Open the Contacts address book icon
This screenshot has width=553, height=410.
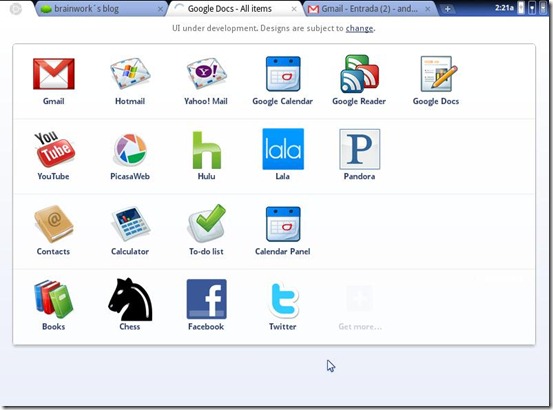[x=54, y=224]
